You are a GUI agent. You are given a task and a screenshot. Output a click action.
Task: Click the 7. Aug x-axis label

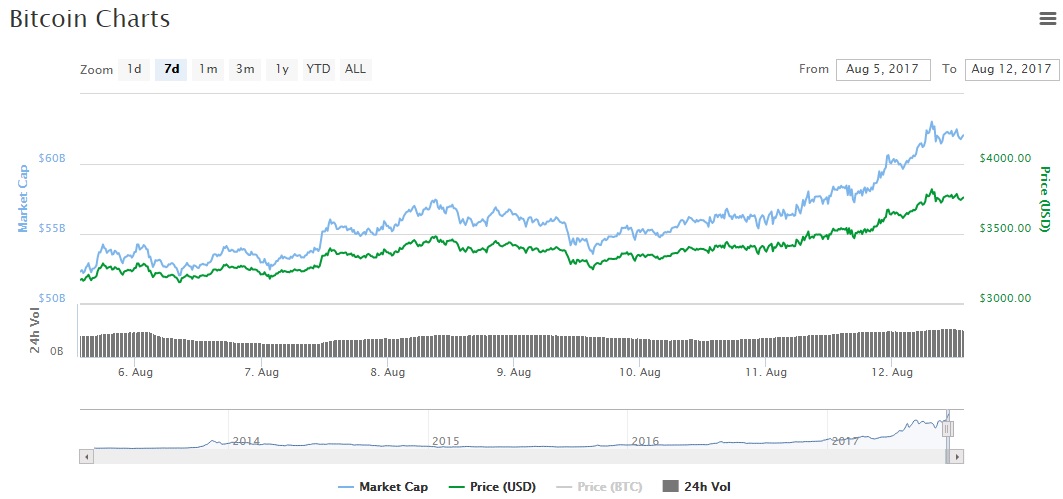point(260,372)
